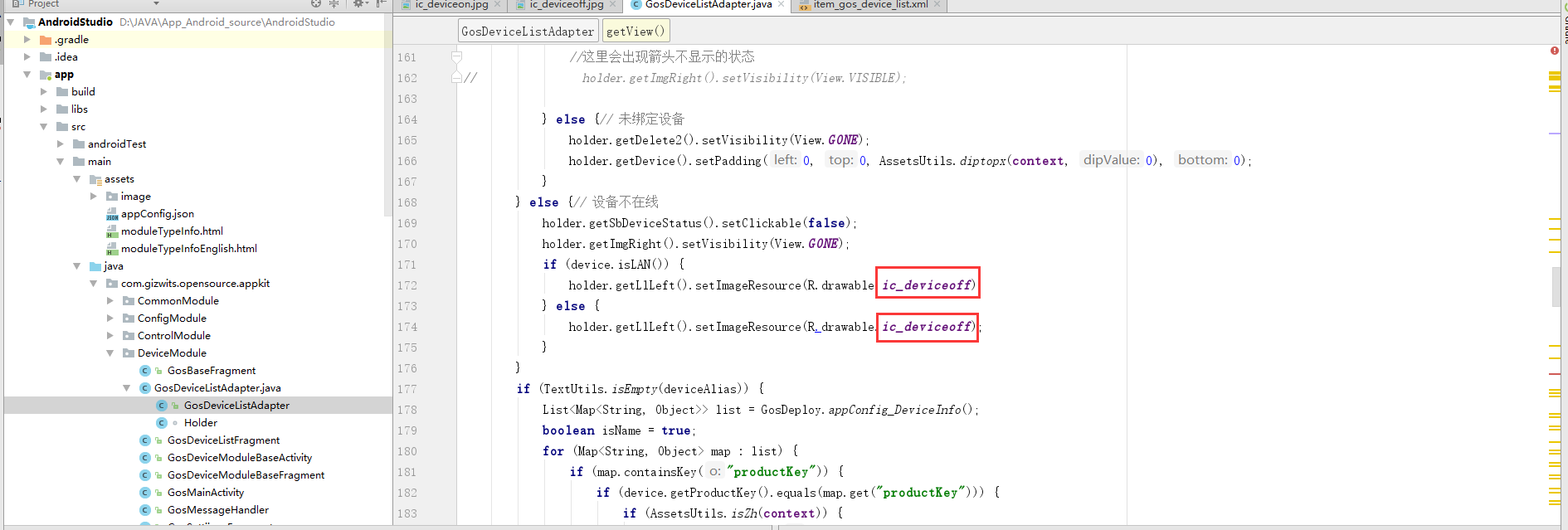Image resolution: width=1568 pixels, height=530 pixels.
Task: Close the ic_deviceon.jpg tab
Action: pyautogui.click(x=497, y=4)
